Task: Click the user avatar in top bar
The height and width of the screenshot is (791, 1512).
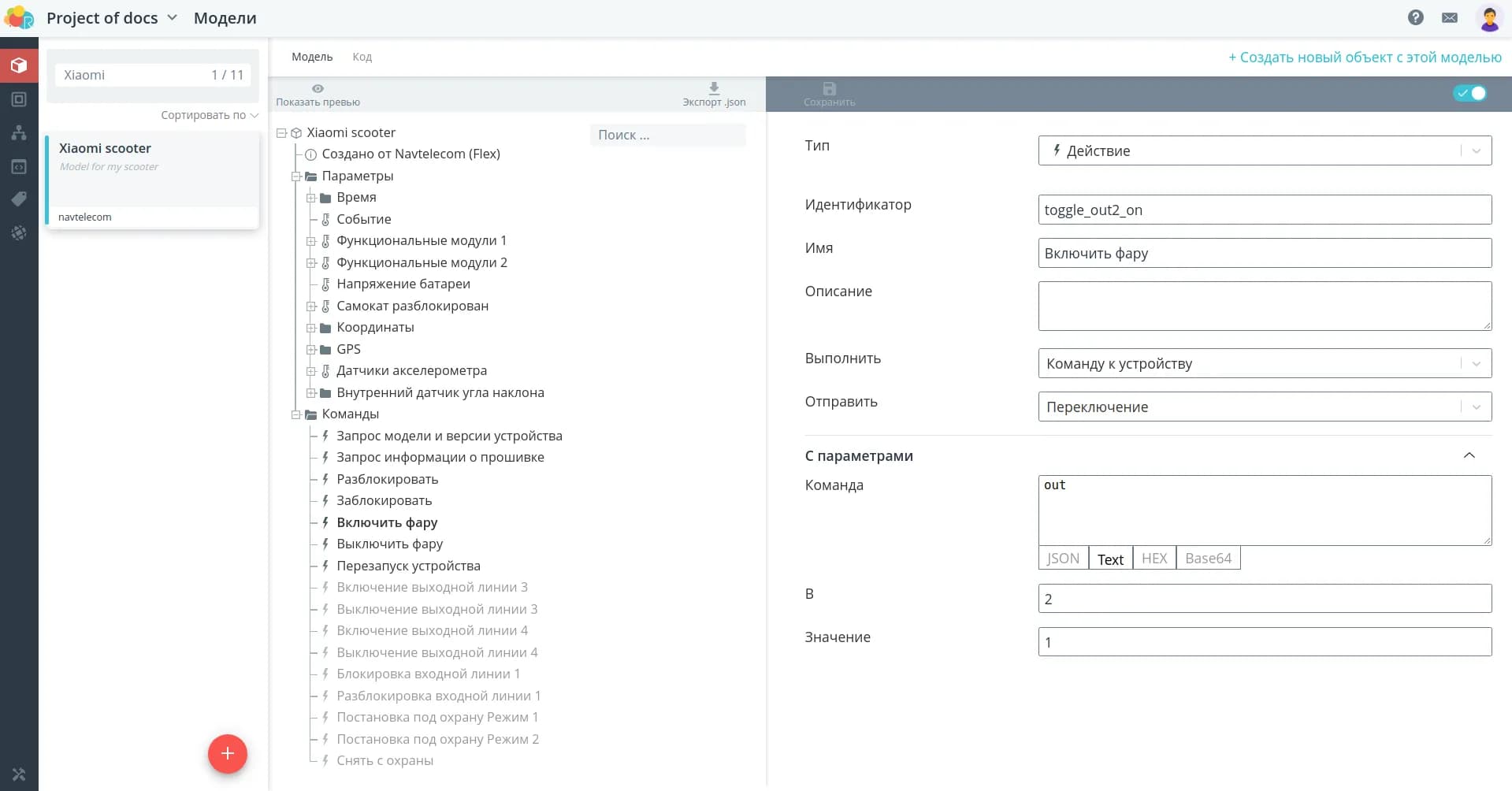Action: pyautogui.click(x=1488, y=18)
